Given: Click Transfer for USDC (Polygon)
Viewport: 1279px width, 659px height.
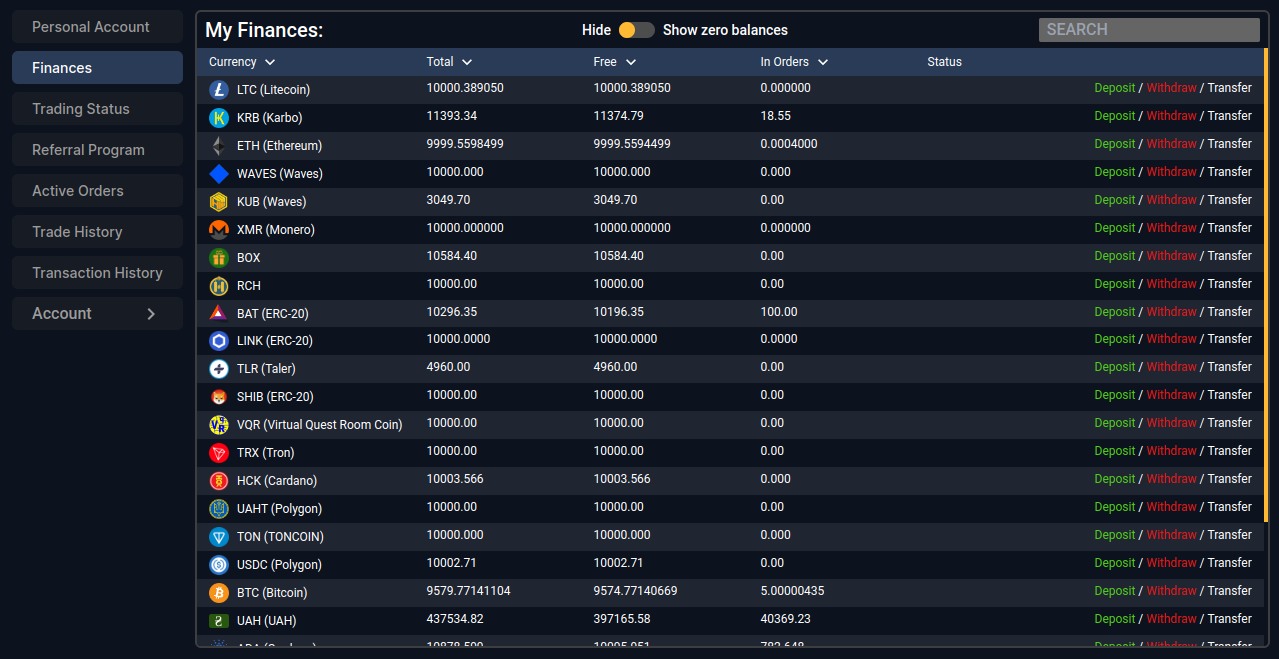Looking at the screenshot, I should [x=1229, y=563].
